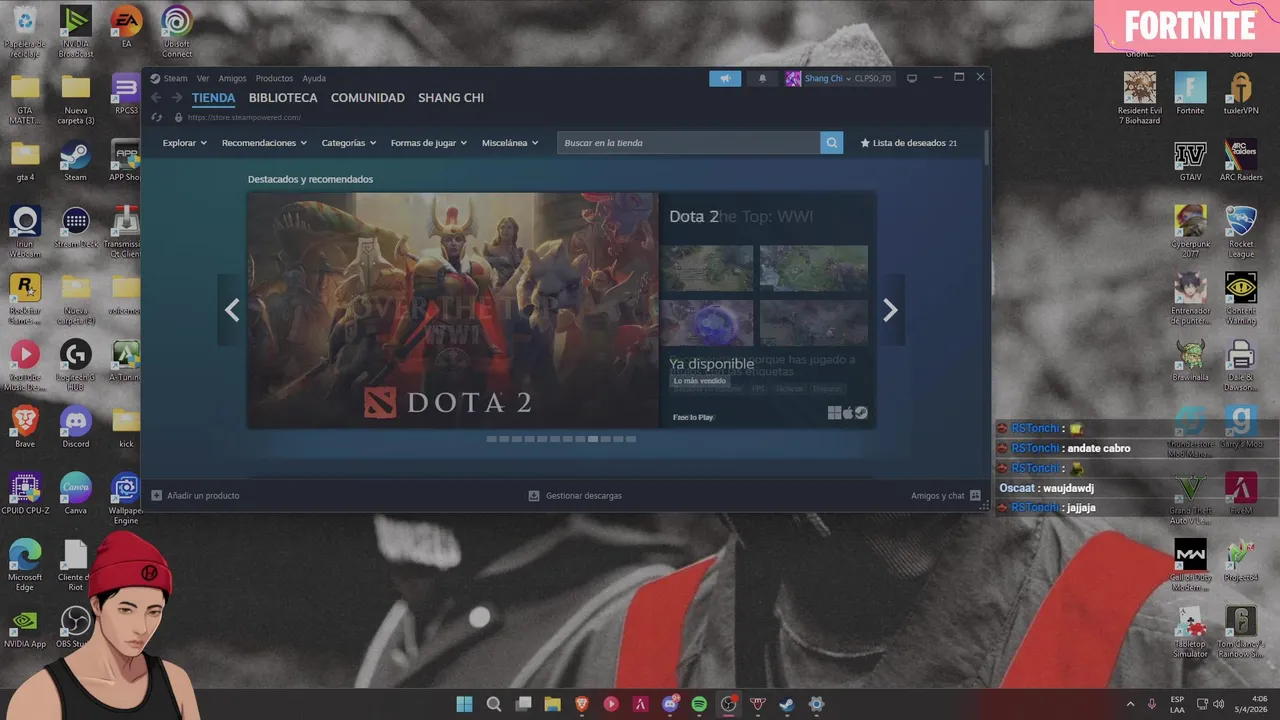Viewport: 1280px width, 720px height.
Task: Select the Brave desktop shortcut
Action: coord(25,427)
